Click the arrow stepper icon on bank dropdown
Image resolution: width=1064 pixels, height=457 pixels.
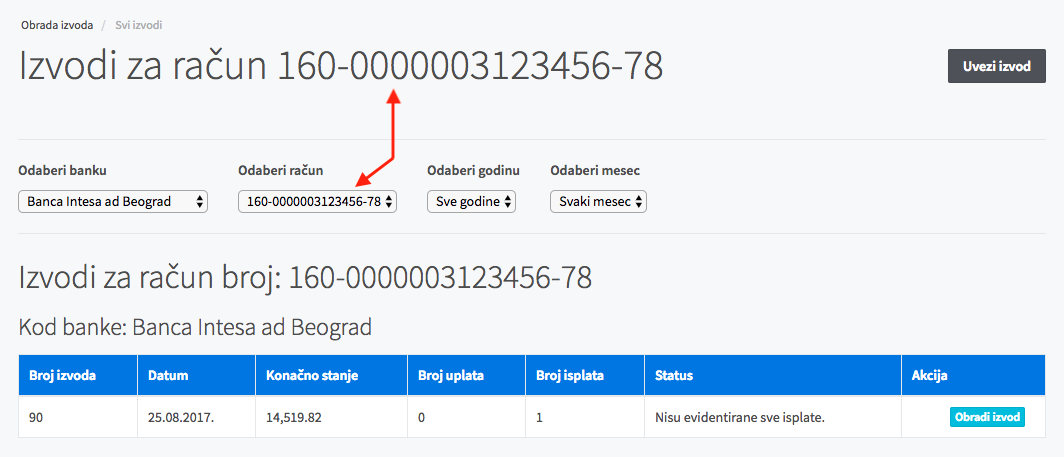coord(199,202)
